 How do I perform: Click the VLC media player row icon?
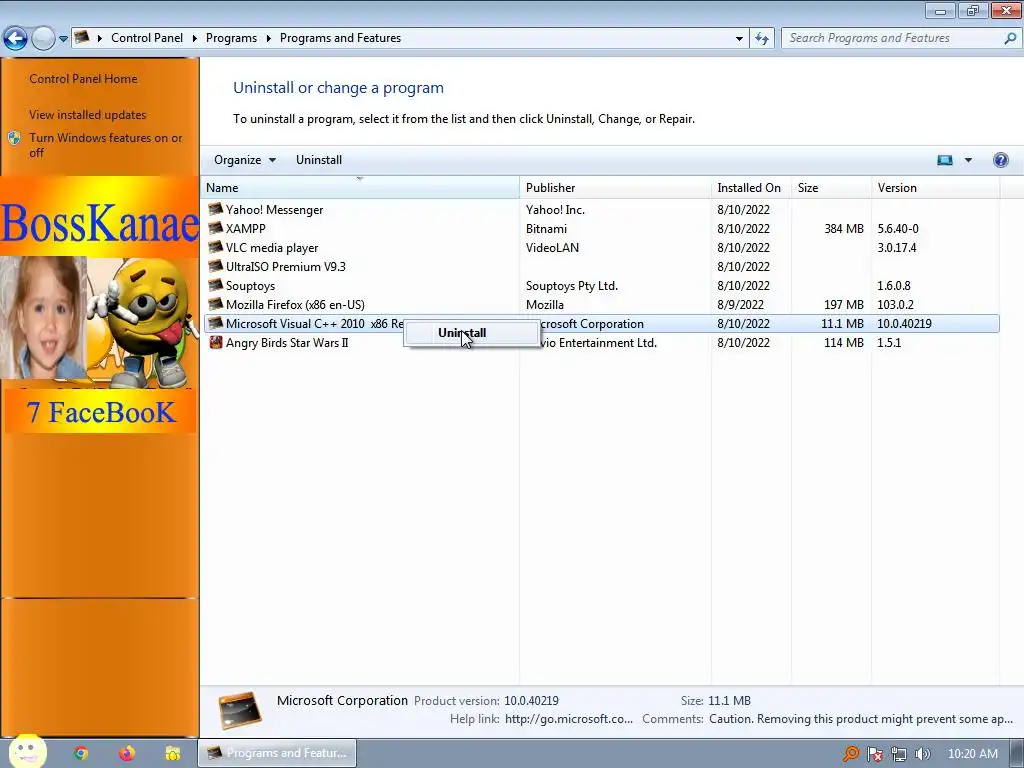tap(216, 248)
